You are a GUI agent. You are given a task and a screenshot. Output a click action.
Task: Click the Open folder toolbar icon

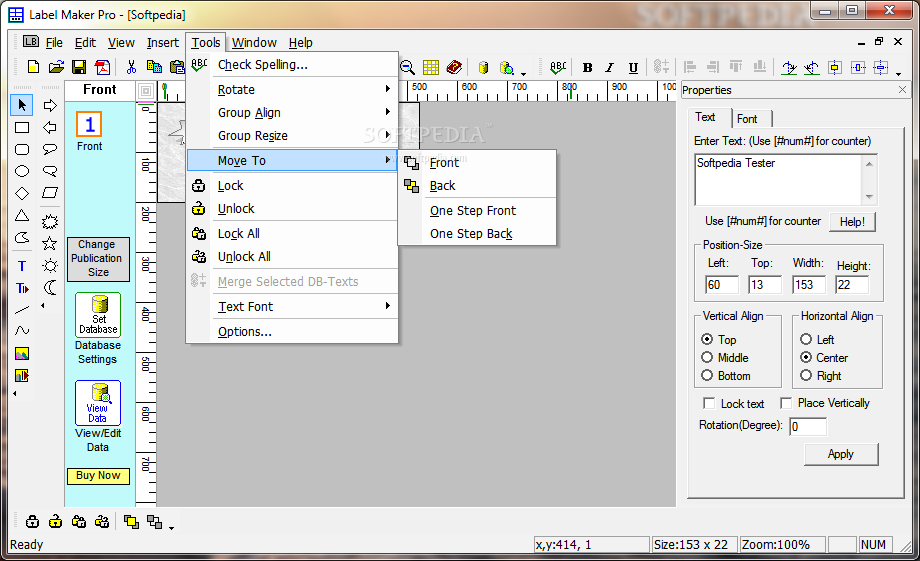point(56,67)
